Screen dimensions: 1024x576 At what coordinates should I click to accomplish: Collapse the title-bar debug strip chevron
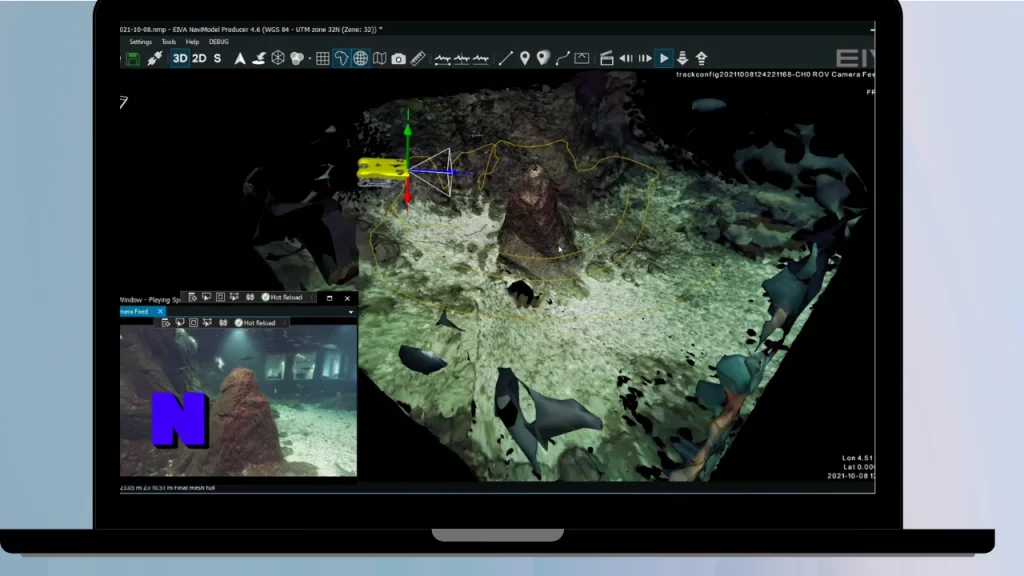[x=312, y=297]
